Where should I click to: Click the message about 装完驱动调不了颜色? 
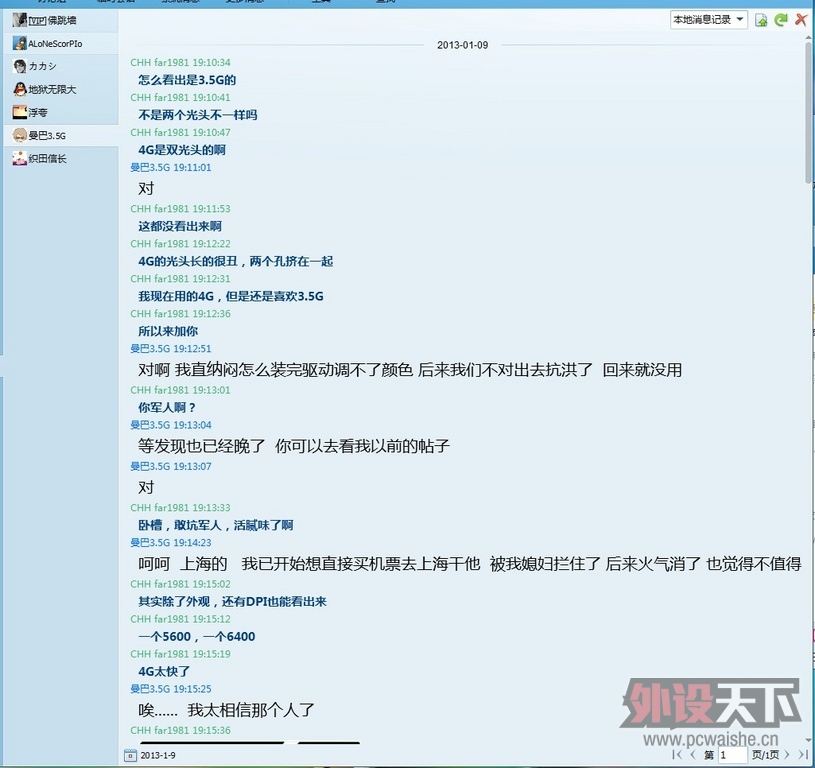coord(410,370)
